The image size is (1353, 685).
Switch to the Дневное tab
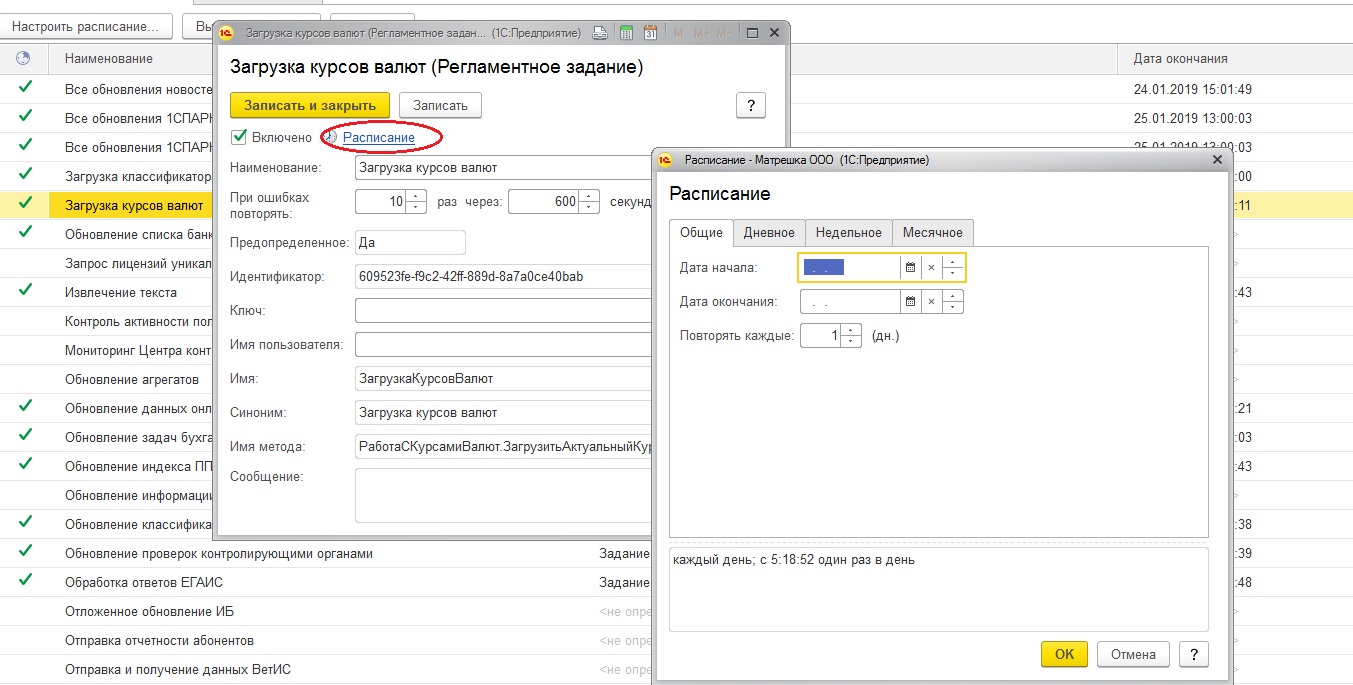[x=769, y=232]
